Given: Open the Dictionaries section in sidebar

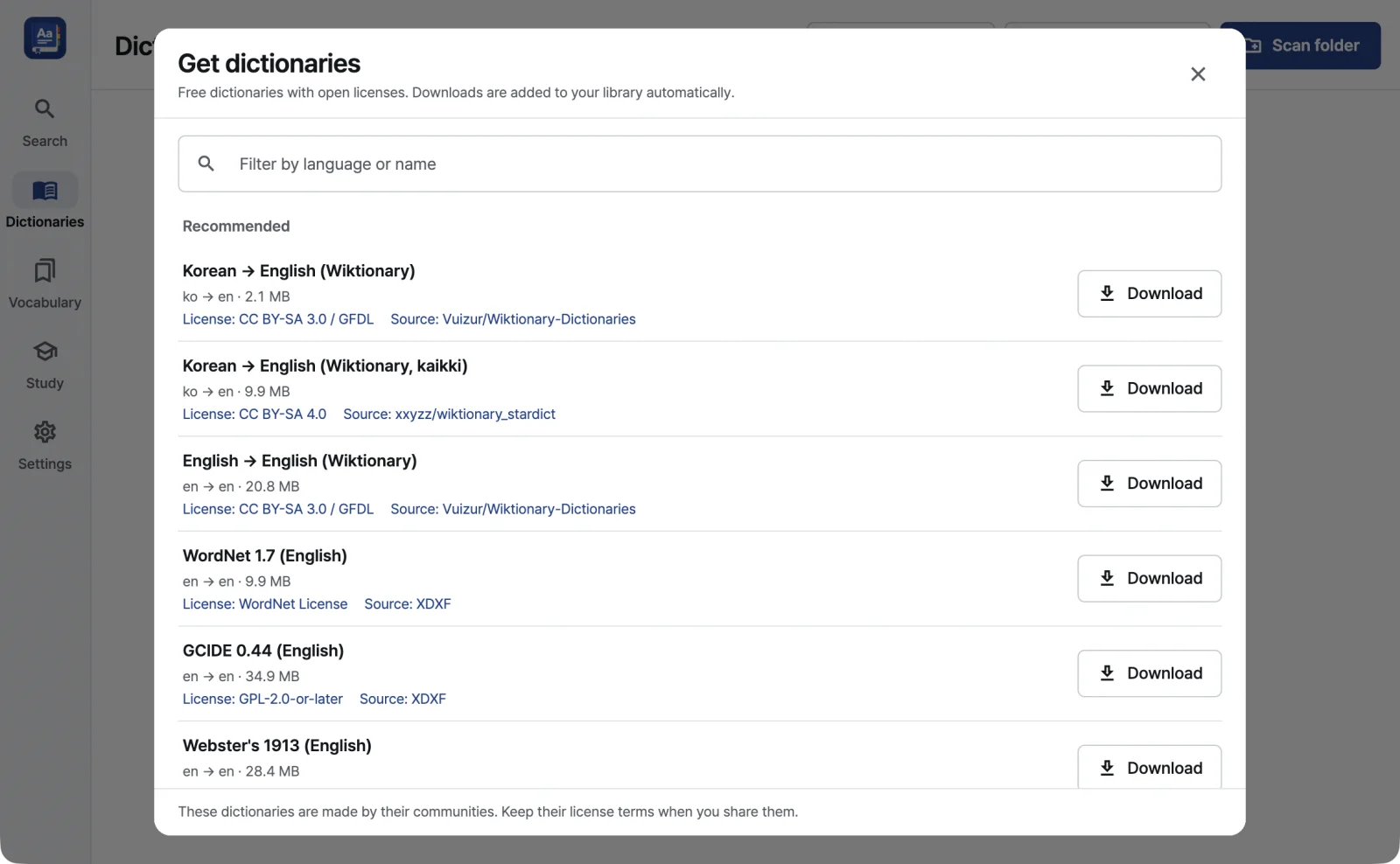Looking at the screenshot, I should tap(45, 202).
